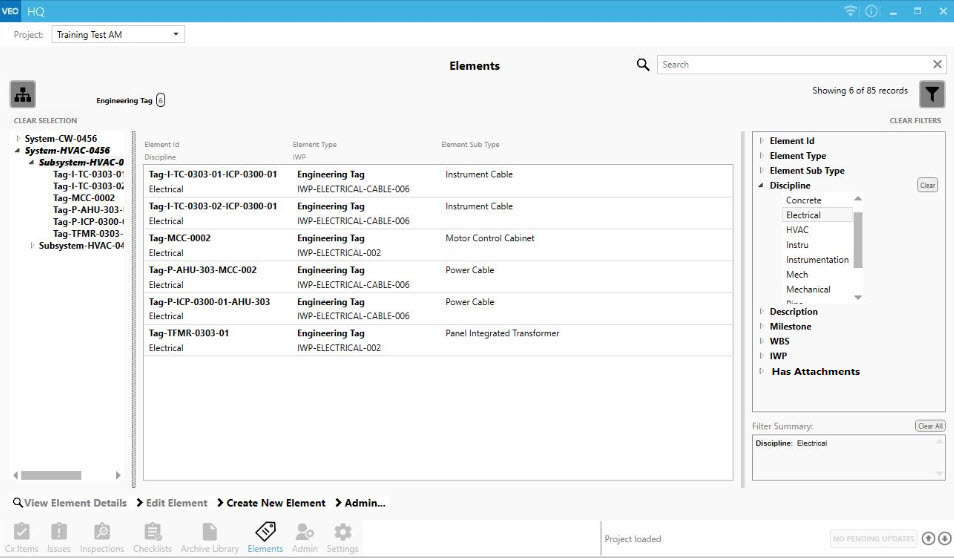Go to Inspections in bottom bar

101,537
